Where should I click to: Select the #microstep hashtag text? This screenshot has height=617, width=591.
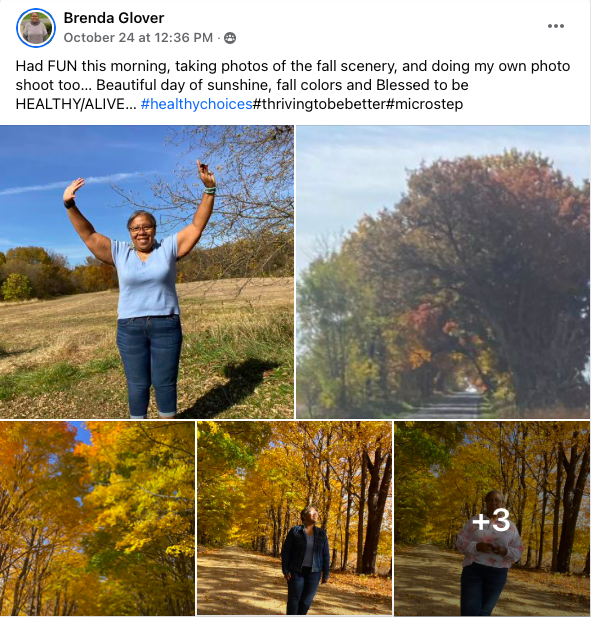[x=425, y=104]
